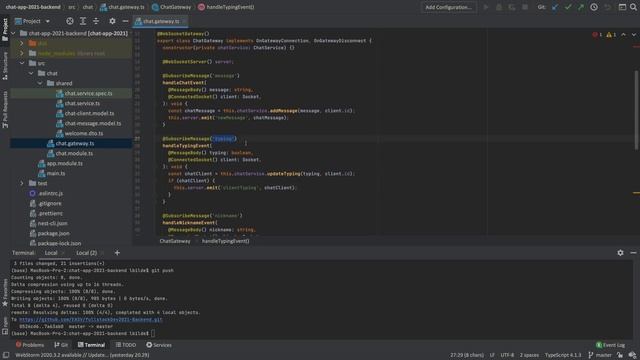
Task: Open Terminal panel settings gear
Action: pos(620,253)
